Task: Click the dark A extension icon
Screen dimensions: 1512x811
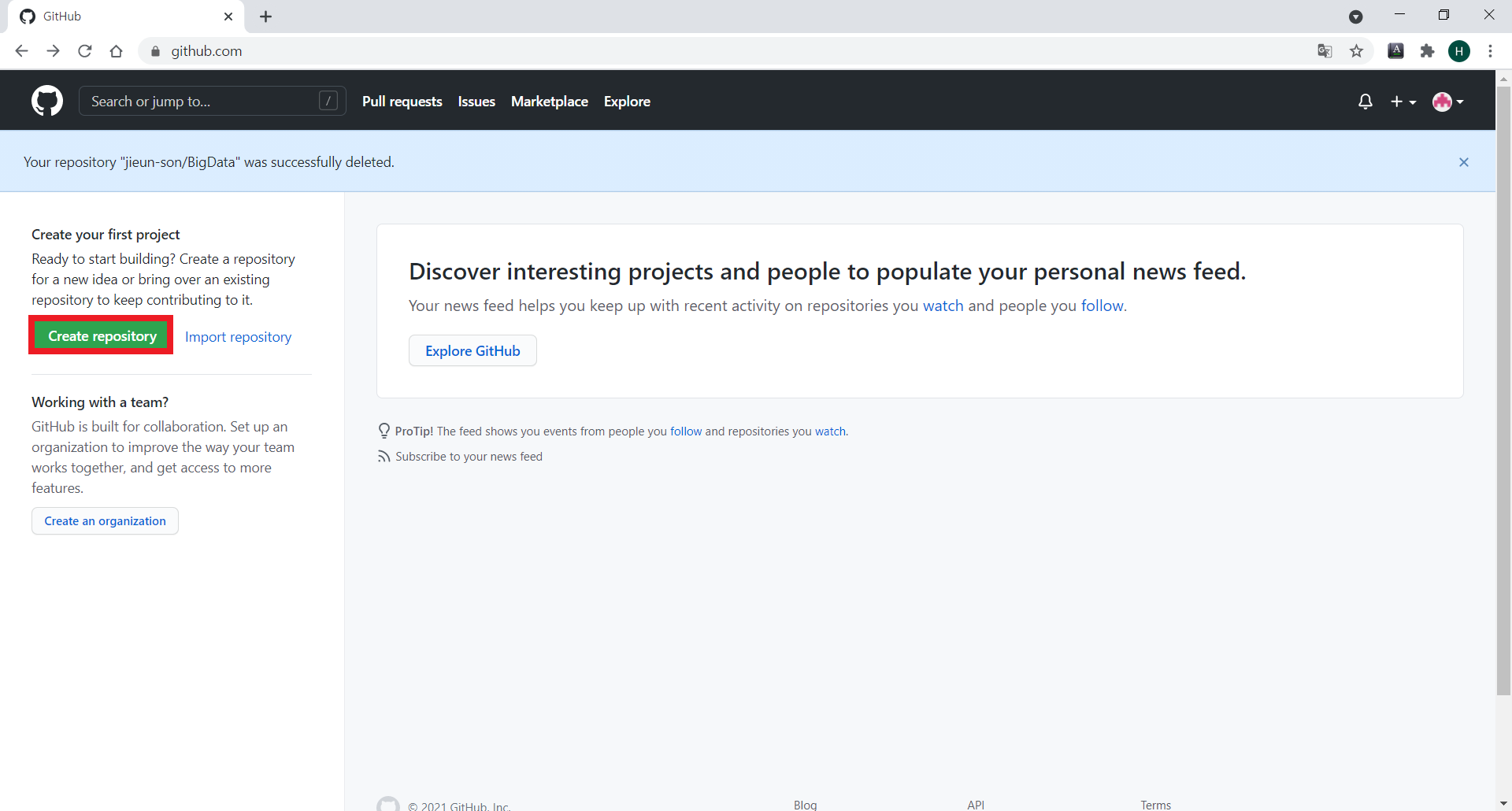Action: coord(1395,51)
